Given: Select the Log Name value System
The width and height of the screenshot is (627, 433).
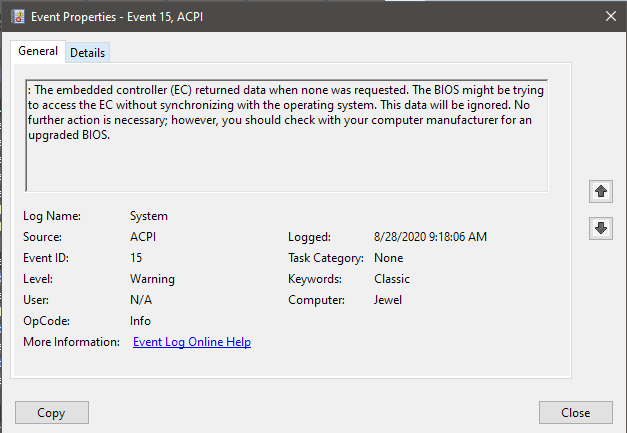Looking at the screenshot, I should click(149, 216).
